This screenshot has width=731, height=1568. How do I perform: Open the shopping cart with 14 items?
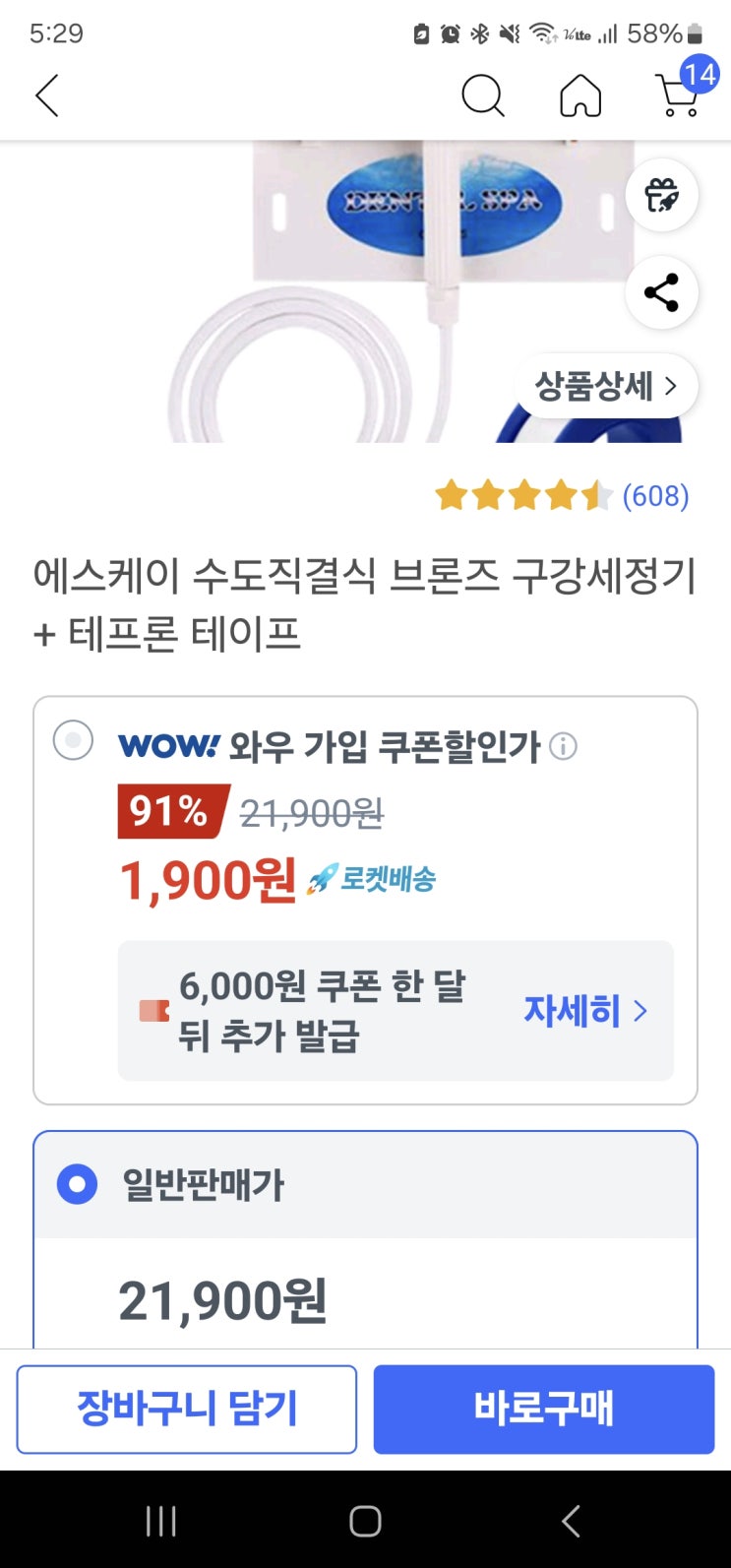pyautogui.click(x=679, y=94)
